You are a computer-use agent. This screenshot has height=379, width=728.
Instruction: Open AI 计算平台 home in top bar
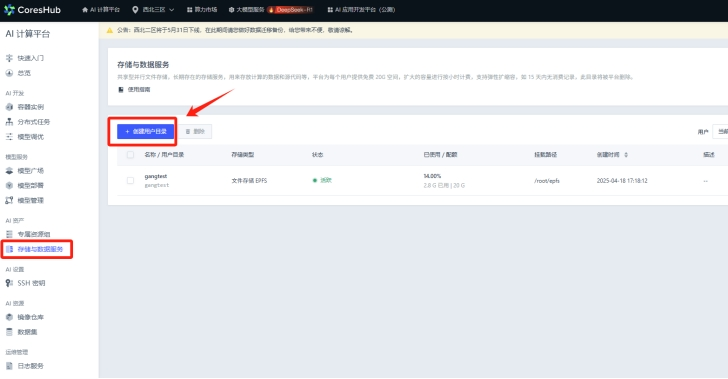[x=101, y=10]
